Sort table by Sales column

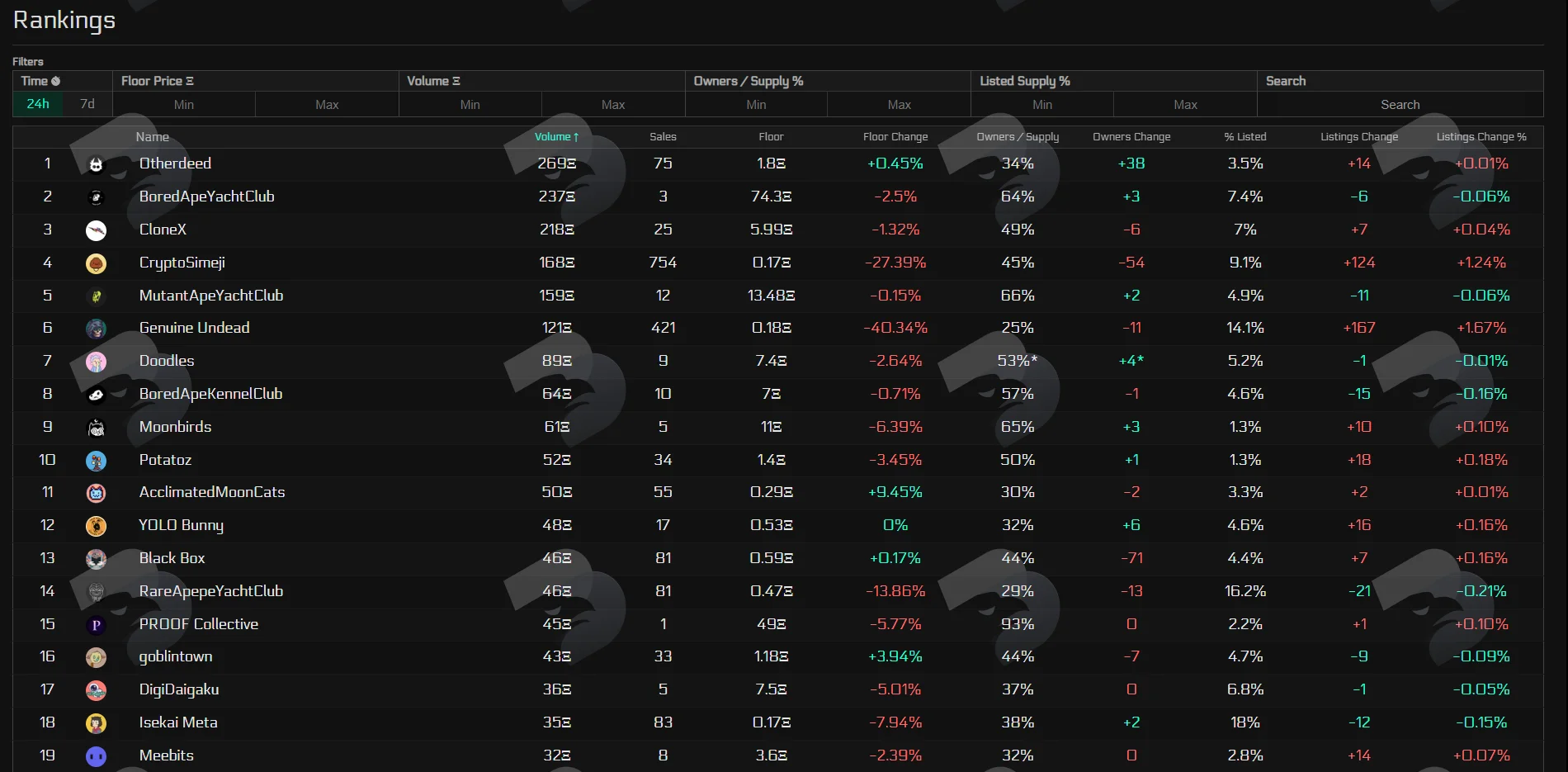tap(663, 137)
